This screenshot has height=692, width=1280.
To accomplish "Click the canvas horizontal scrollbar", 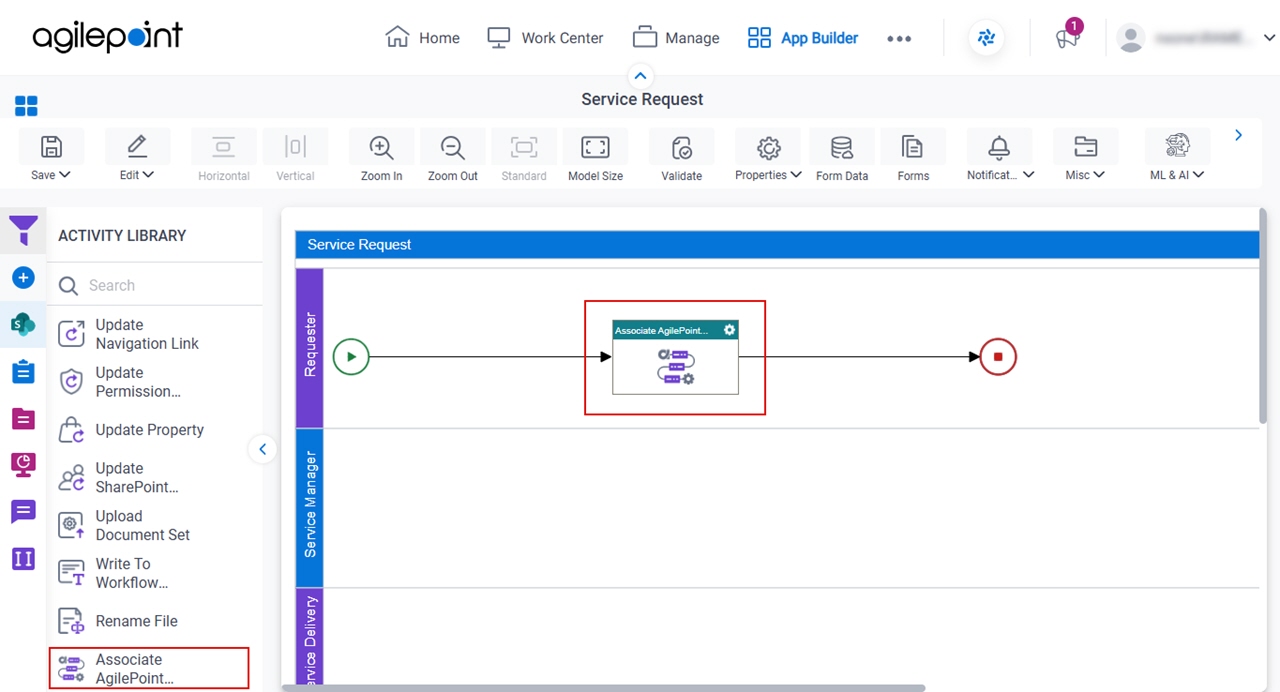I will pos(604,687).
